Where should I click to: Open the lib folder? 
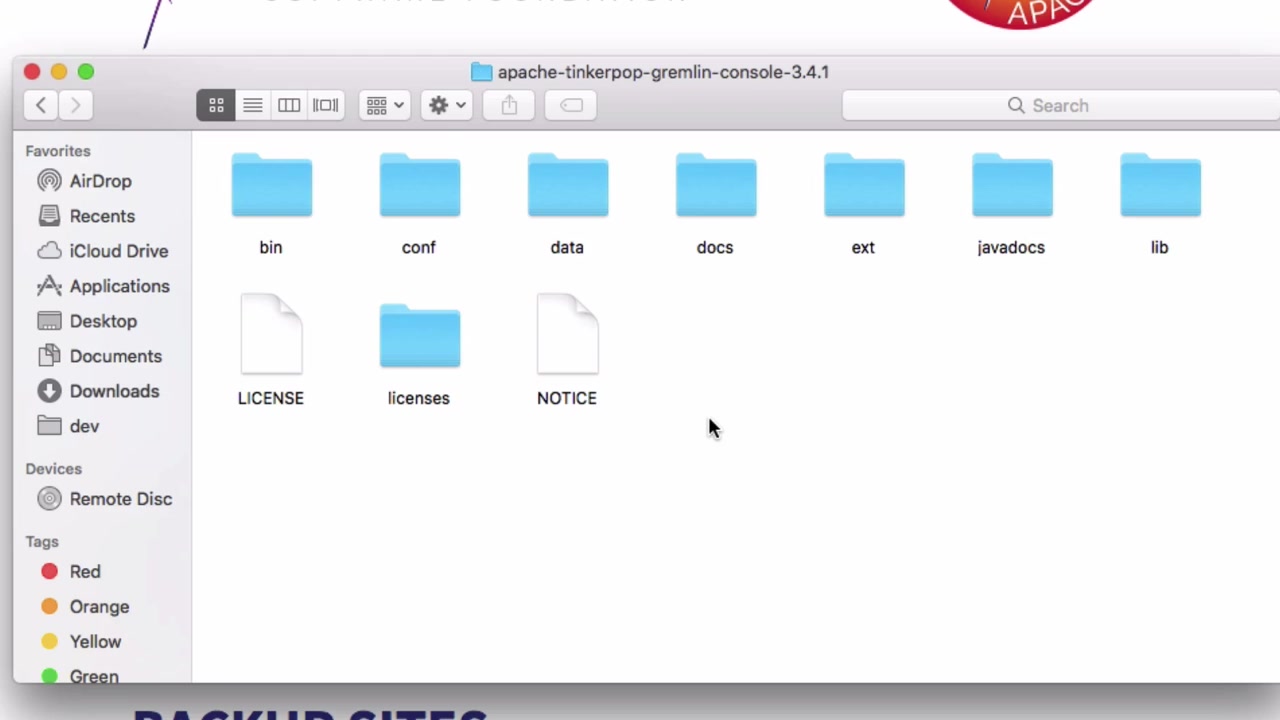pyautogui.click(x=1159, y=186)
